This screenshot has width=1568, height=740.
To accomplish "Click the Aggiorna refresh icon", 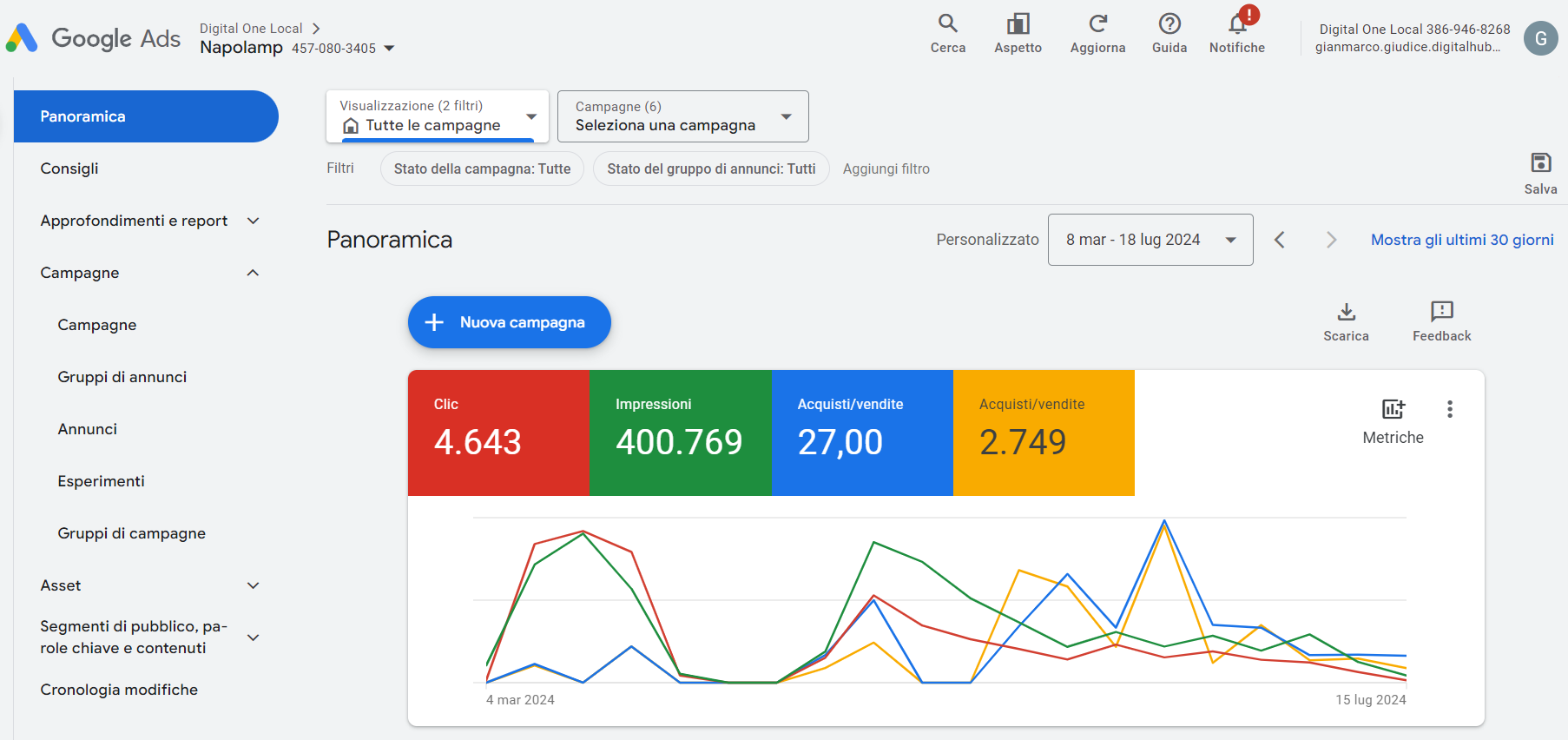I will point(1097,24).
